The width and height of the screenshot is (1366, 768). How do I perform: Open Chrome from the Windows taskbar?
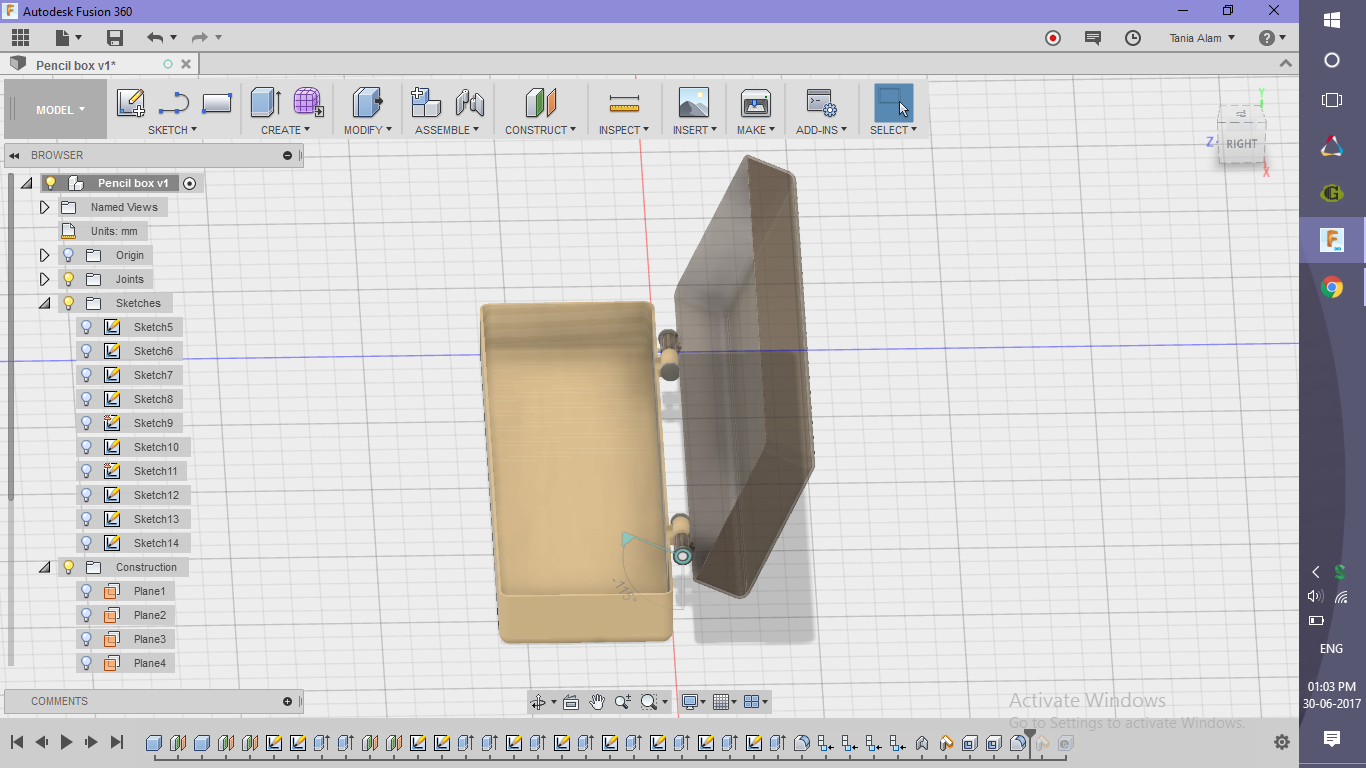pyautogui.click(x=1332, y=288)
